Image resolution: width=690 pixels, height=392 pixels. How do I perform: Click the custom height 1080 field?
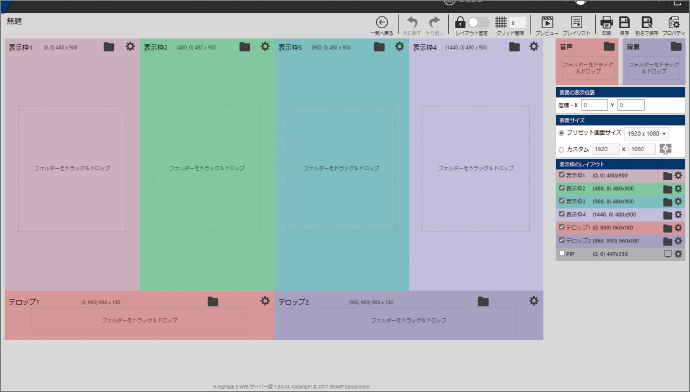642,149
